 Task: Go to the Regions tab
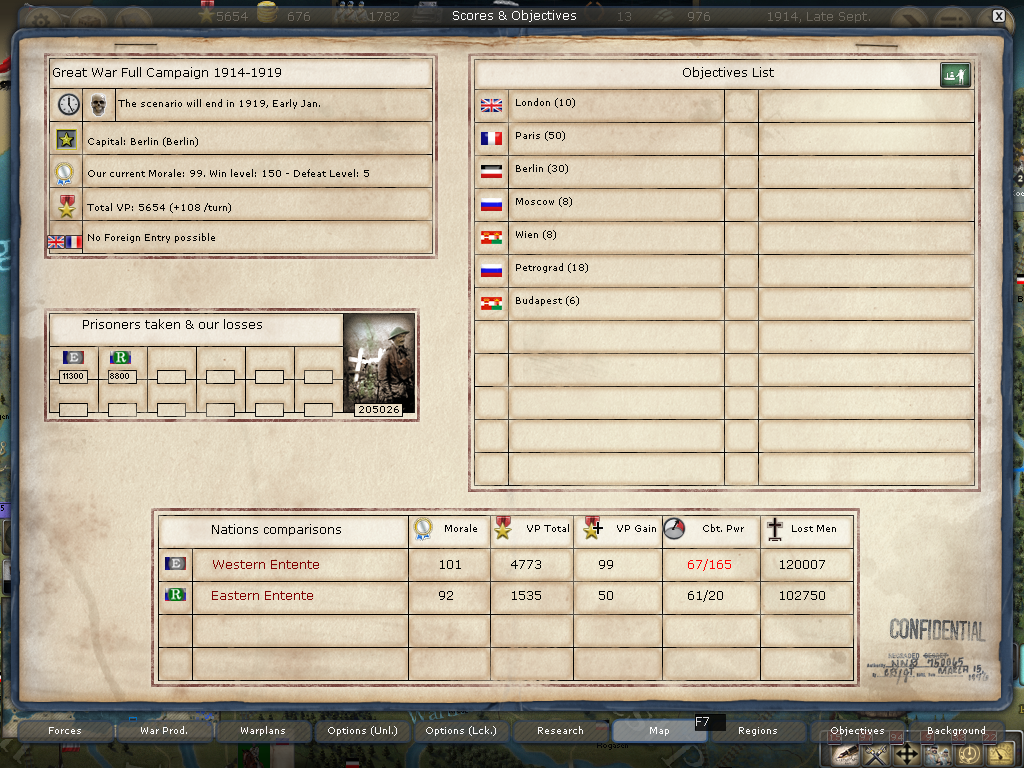757,731
